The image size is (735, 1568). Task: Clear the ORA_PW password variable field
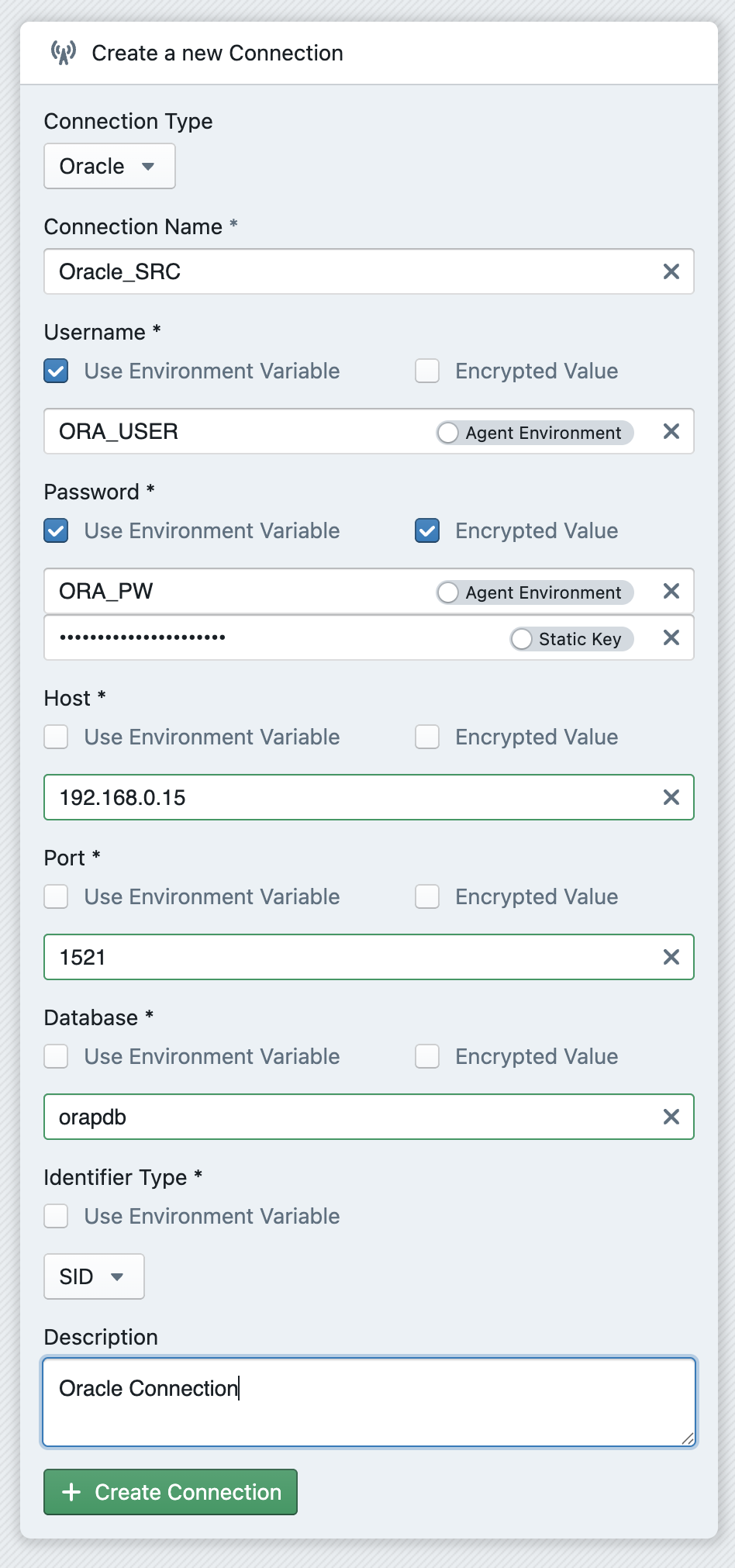(x=671, y=591)
